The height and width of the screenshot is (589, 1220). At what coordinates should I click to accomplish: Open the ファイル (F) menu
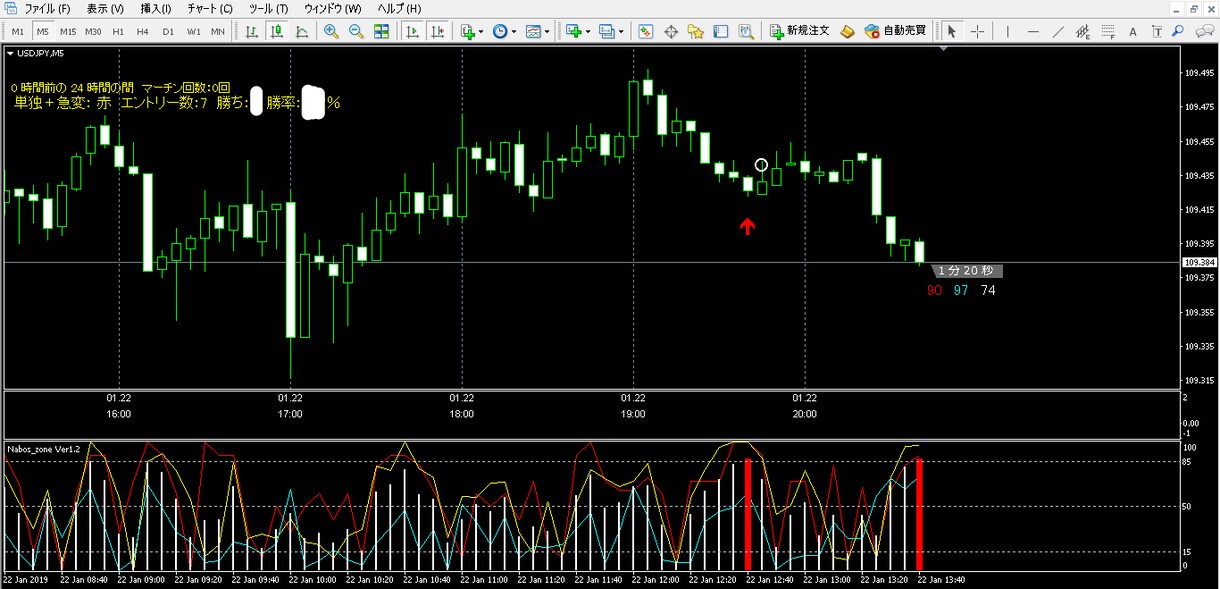tap(46, 8)
